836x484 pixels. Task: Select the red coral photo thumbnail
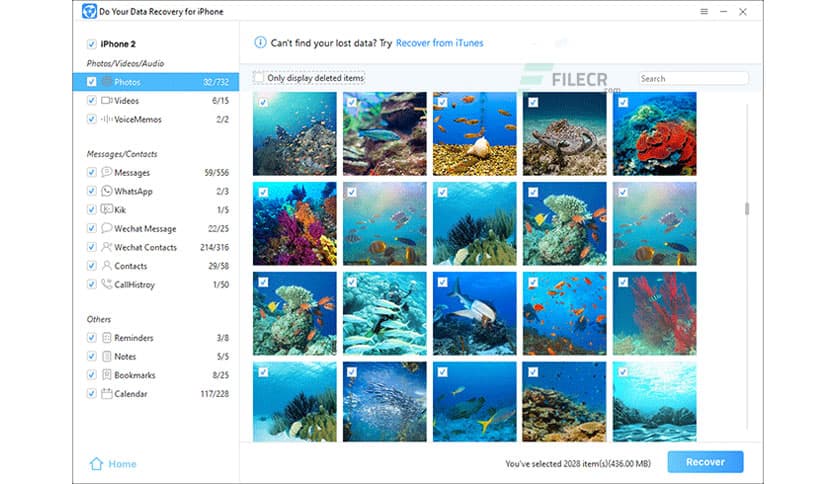pos(654,134)
